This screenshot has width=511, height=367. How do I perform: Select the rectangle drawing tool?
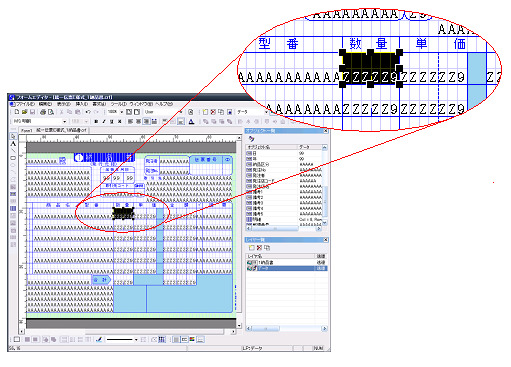[x=13, y=158]
